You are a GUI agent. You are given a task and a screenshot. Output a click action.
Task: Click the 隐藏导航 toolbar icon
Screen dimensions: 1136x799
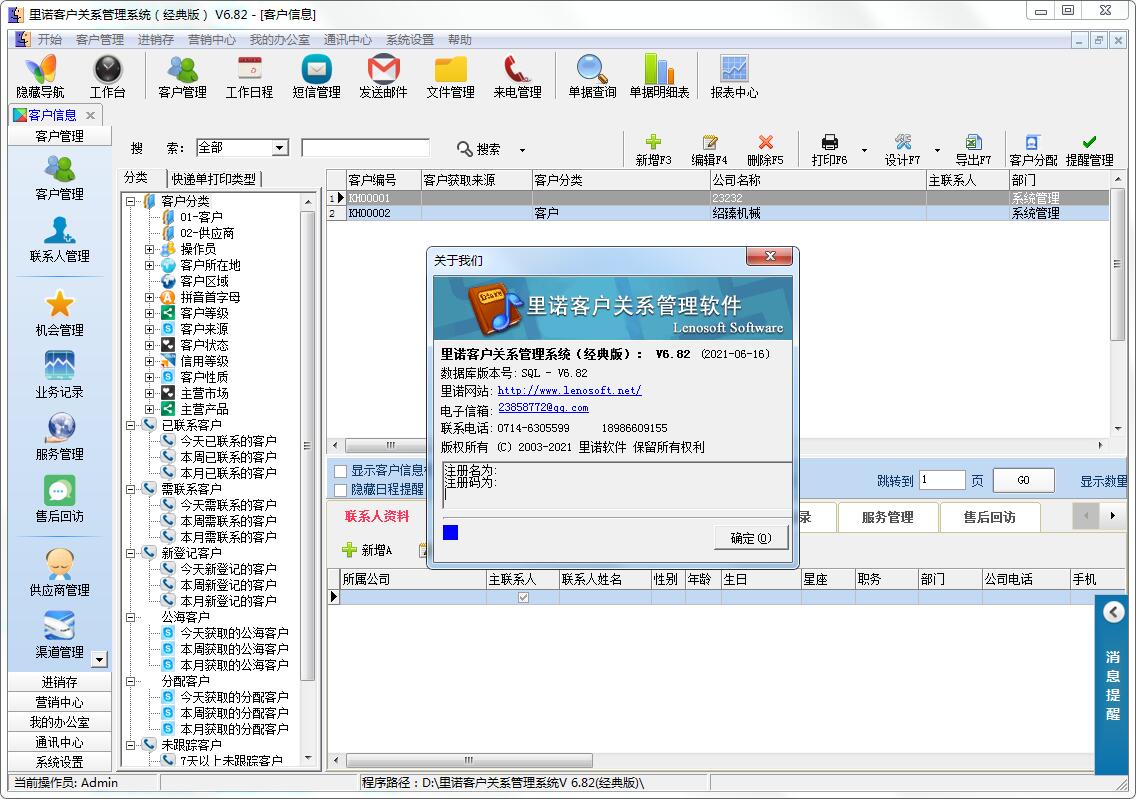pyautogui.click(x=41, y=75)
